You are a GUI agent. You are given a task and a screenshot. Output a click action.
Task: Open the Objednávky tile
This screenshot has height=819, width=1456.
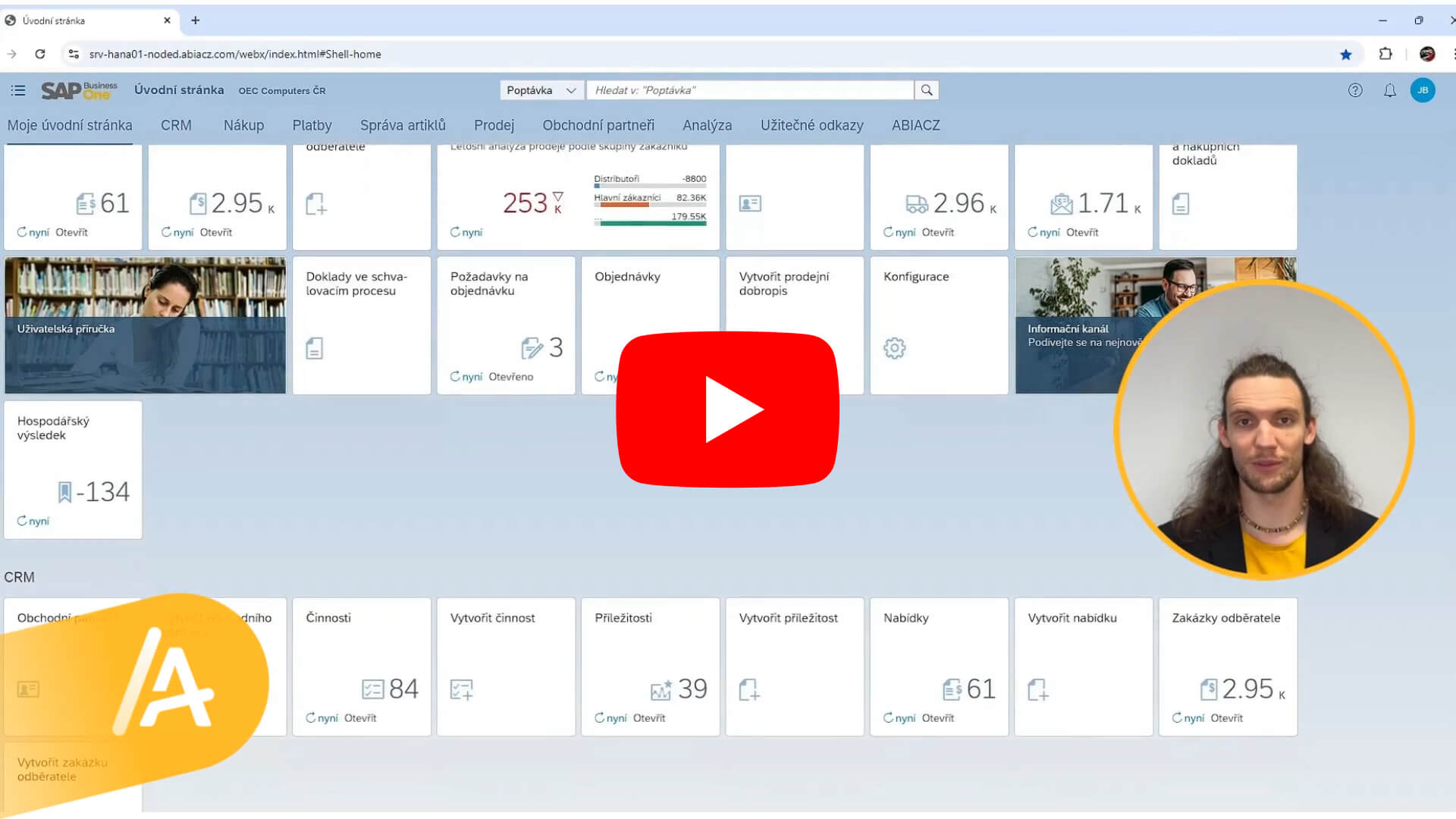[650, 325]
